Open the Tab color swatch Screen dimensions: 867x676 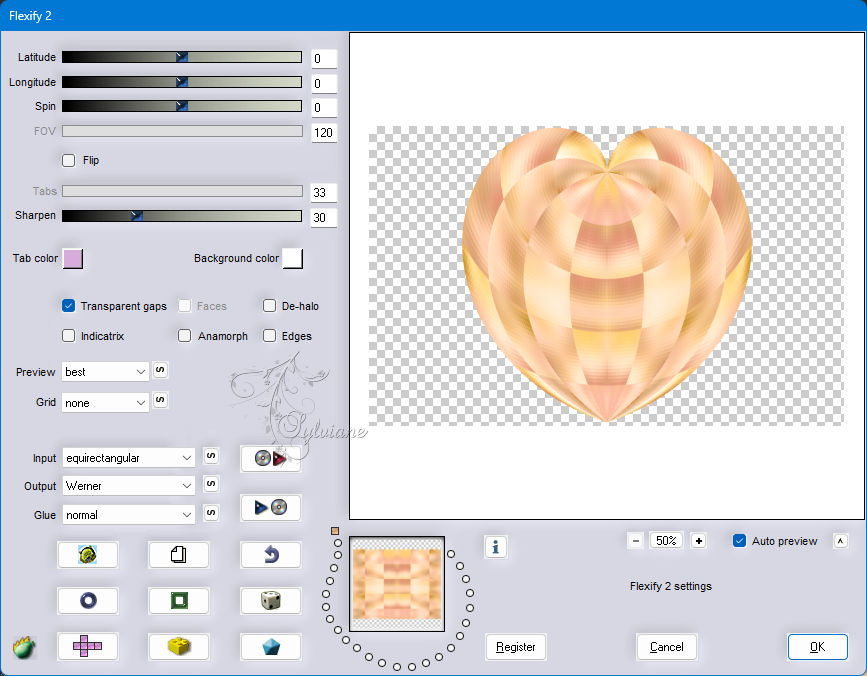click(x=73, y=258)
